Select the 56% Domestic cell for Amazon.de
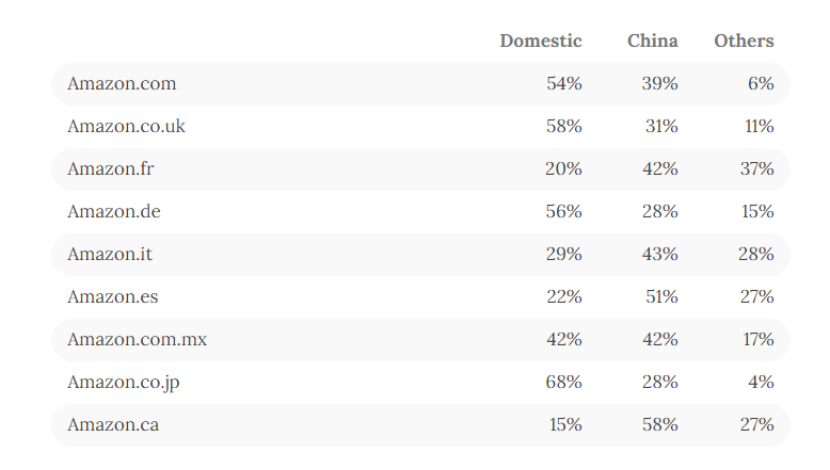The image size is (830, 470). (564, 212)
